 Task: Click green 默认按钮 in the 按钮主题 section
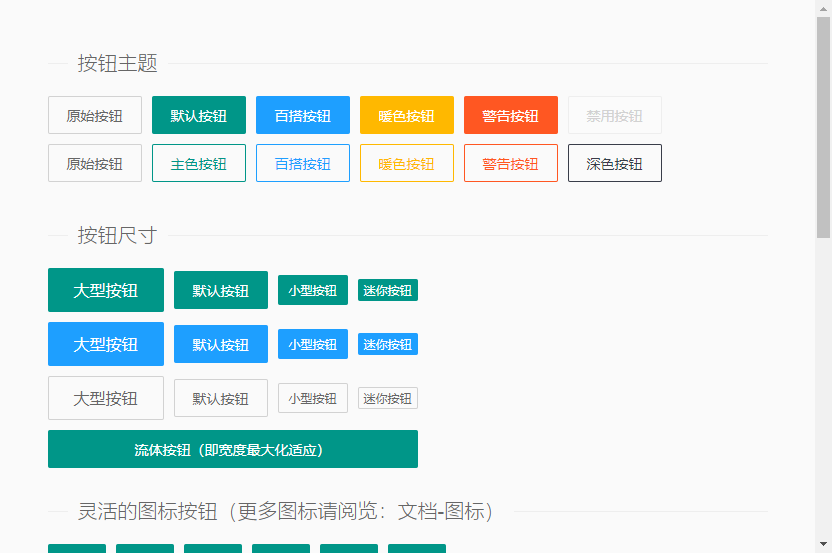click(199, 115)
